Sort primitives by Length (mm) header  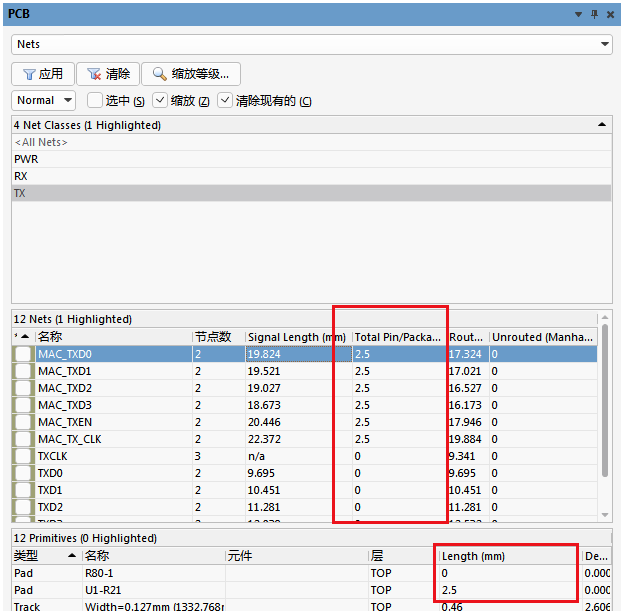[510, 556]
